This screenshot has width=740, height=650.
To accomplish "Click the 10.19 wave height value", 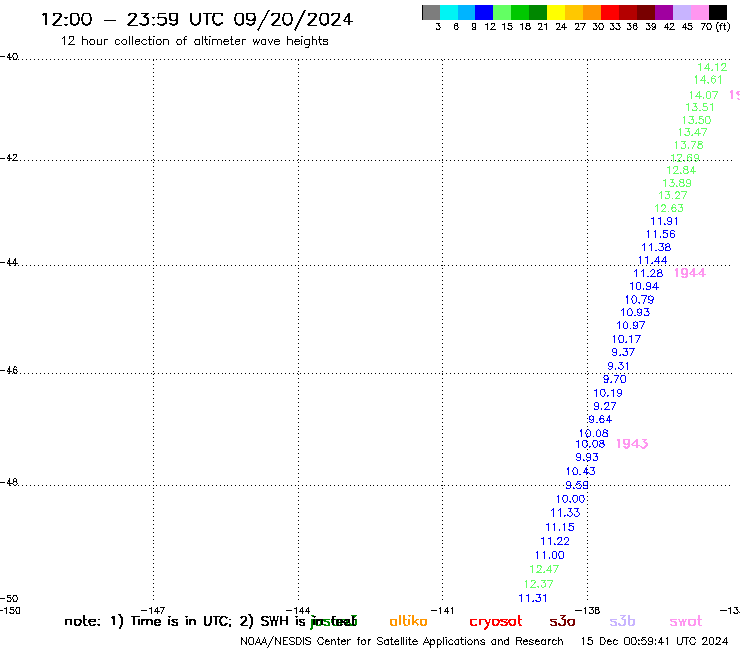I will [x=608, y=393].
